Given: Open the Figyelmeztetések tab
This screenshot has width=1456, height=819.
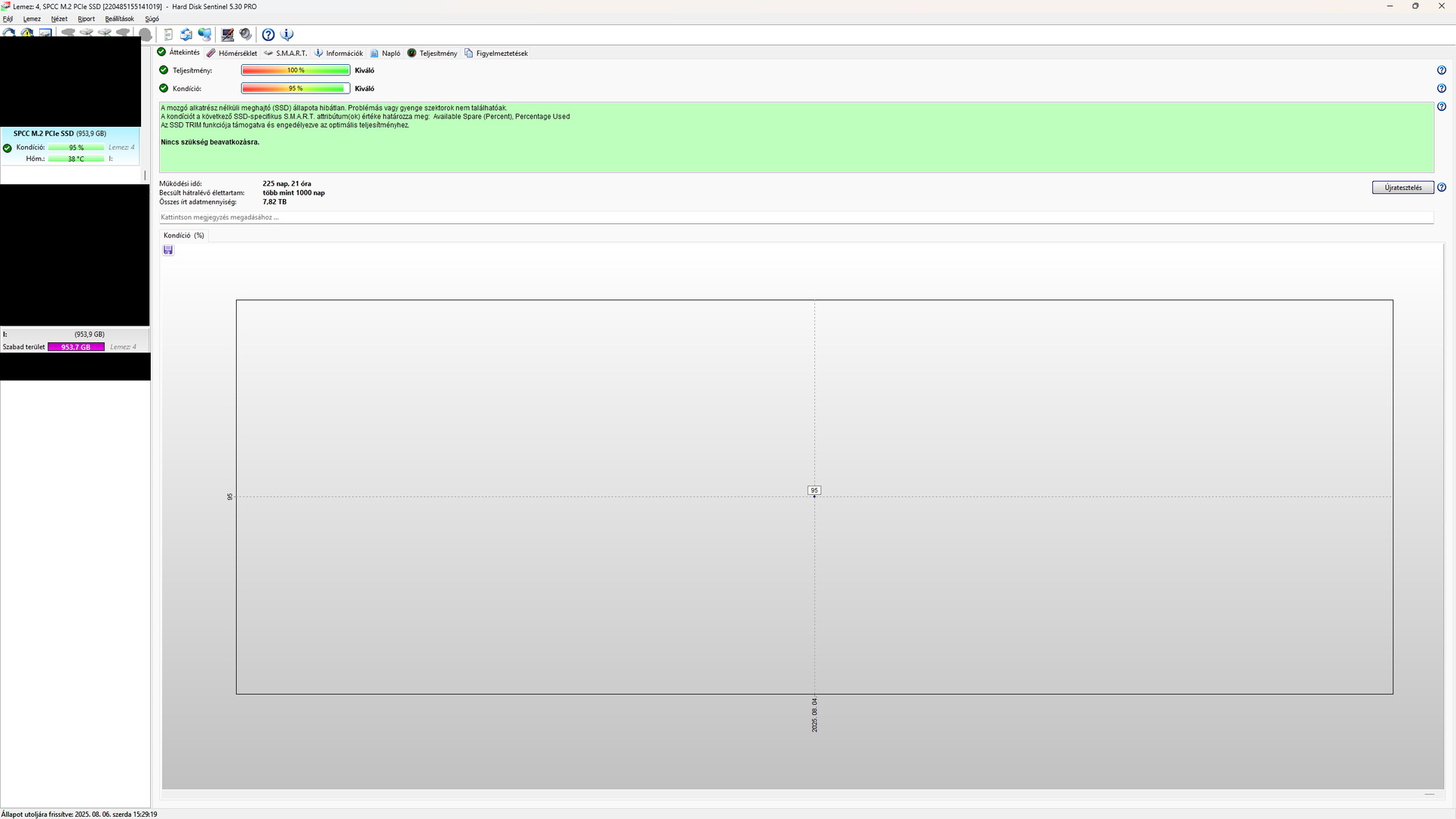Looking at the screenshot, I should [496, 54].
